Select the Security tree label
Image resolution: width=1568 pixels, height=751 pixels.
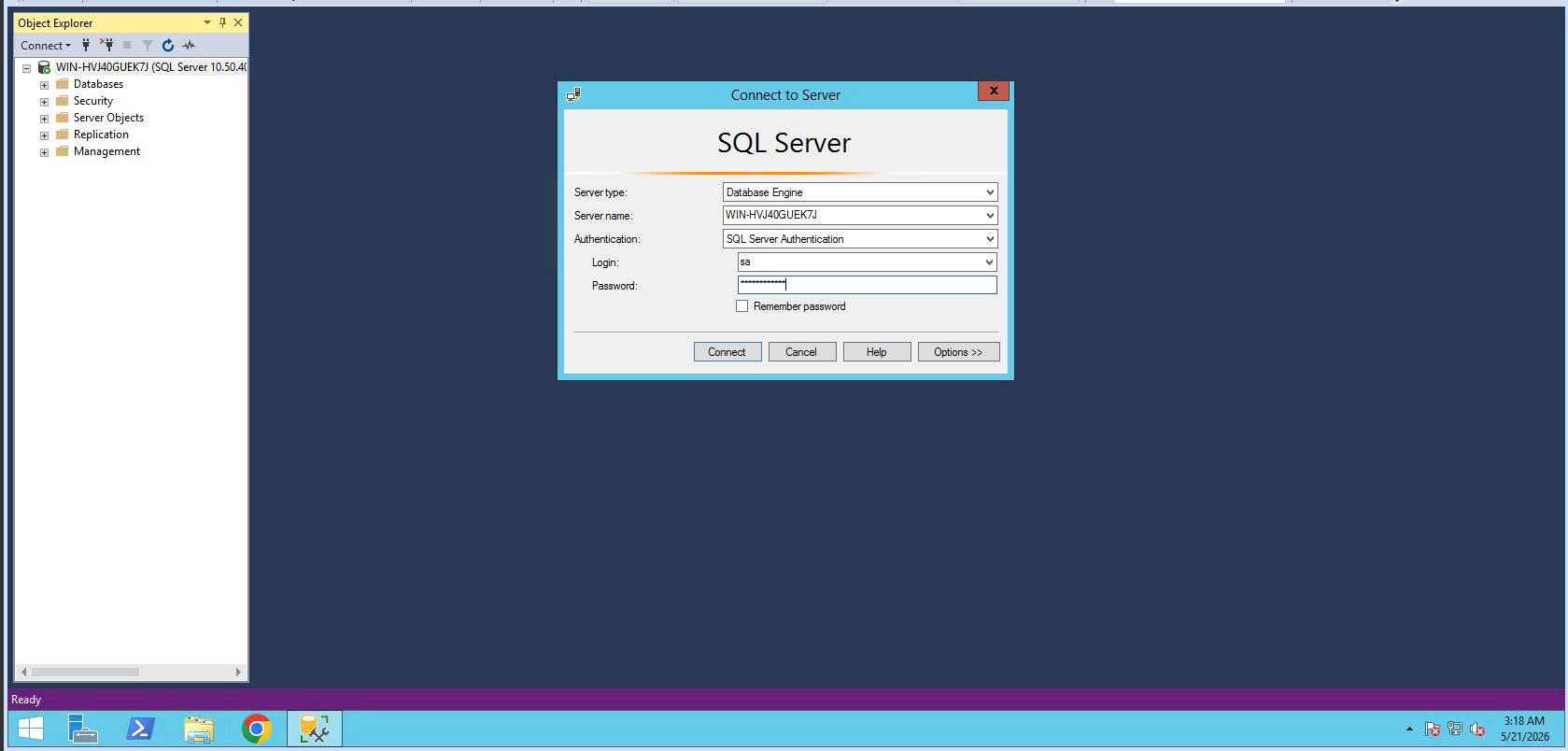coord(93,101)
